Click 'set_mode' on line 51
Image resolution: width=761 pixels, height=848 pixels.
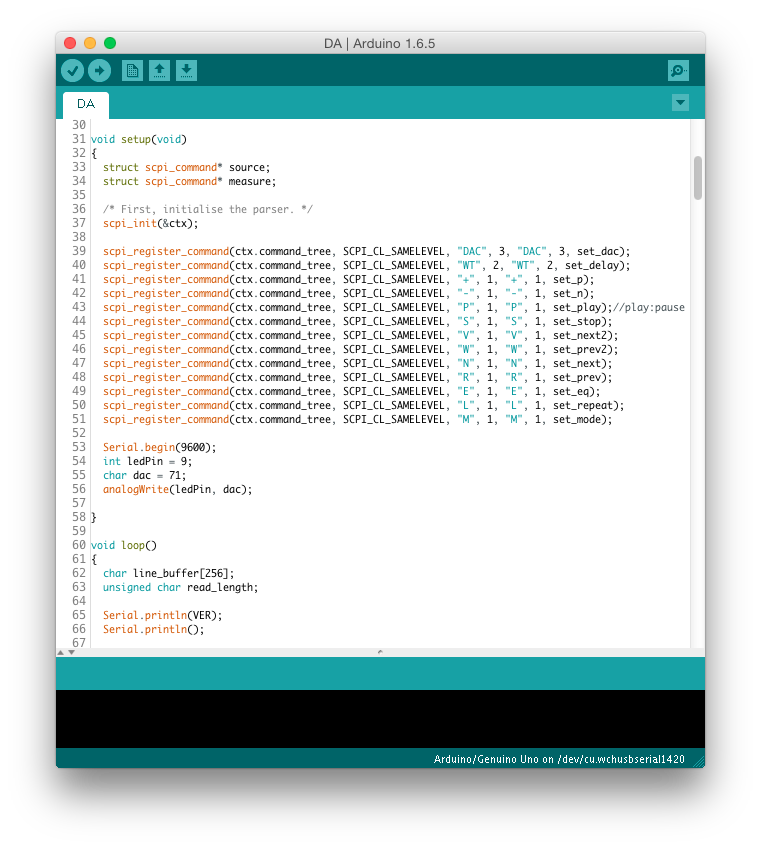(x=577, y=420)
